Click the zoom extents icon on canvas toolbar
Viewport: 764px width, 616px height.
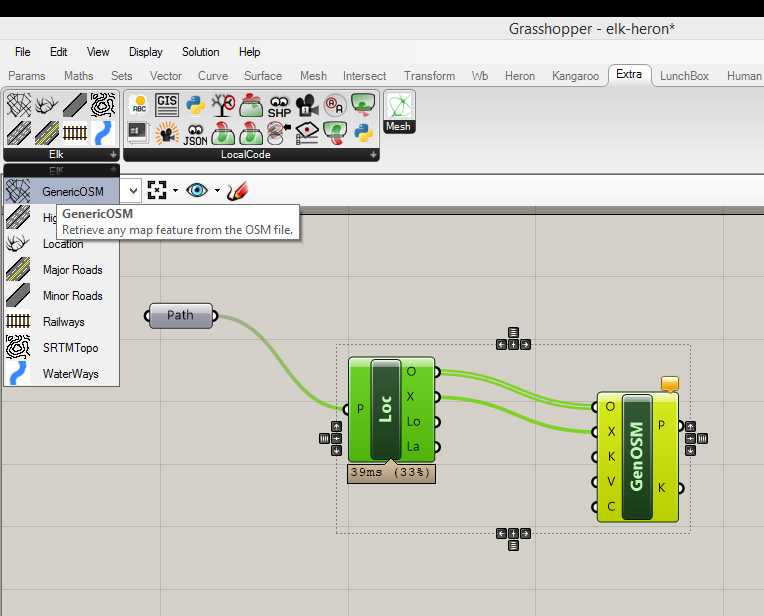157,190
